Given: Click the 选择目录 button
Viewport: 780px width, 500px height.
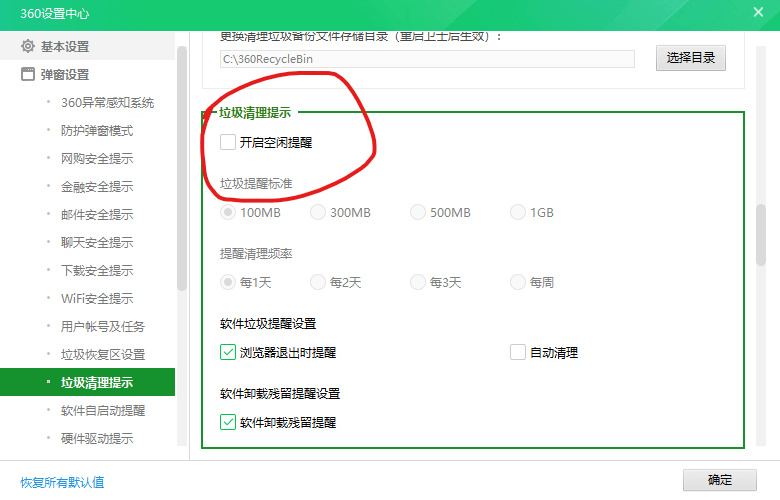Looking at the screenshot, I should (x=690, y=58).
